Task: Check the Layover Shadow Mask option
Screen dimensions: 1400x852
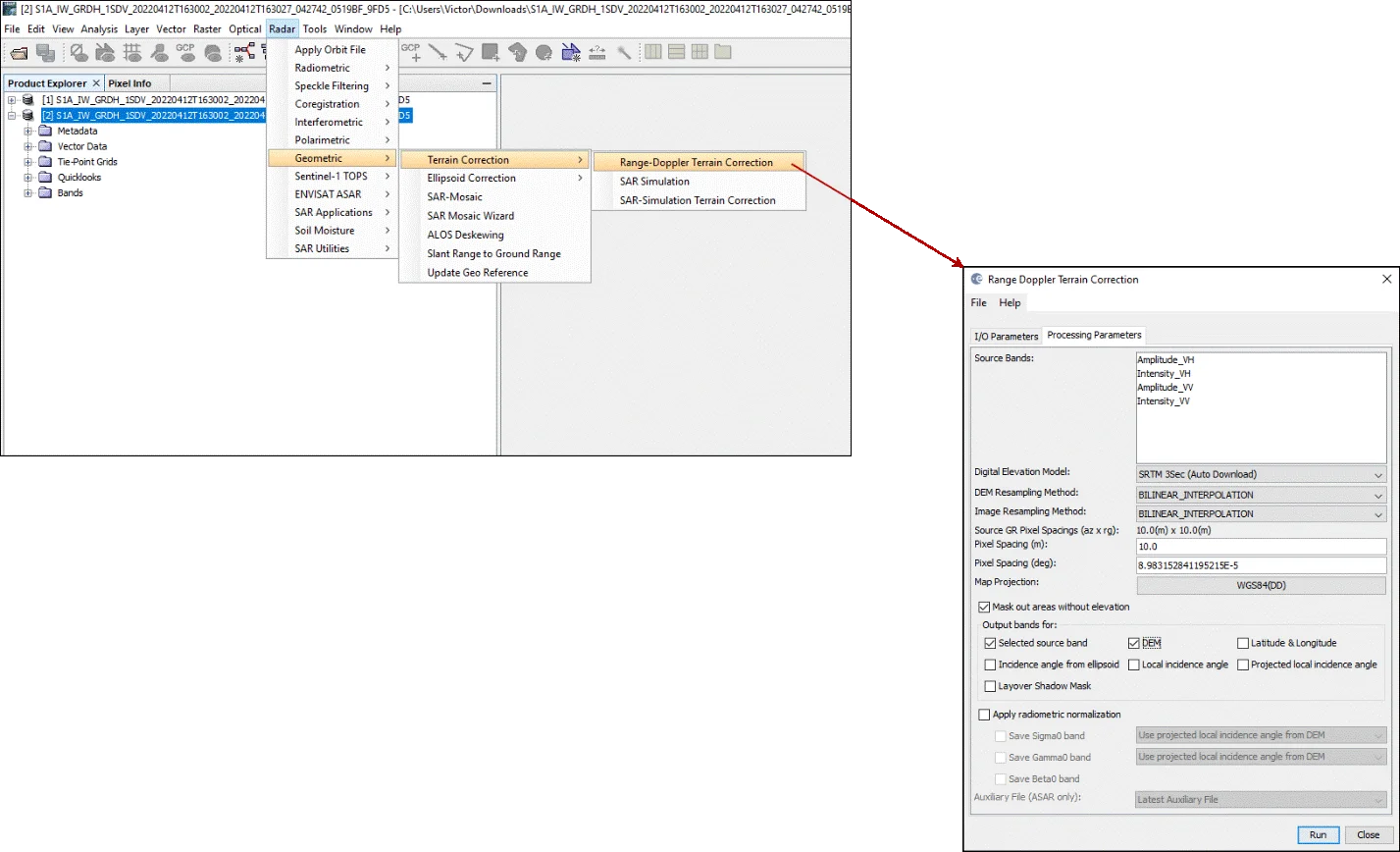Action: pos(990,686)
